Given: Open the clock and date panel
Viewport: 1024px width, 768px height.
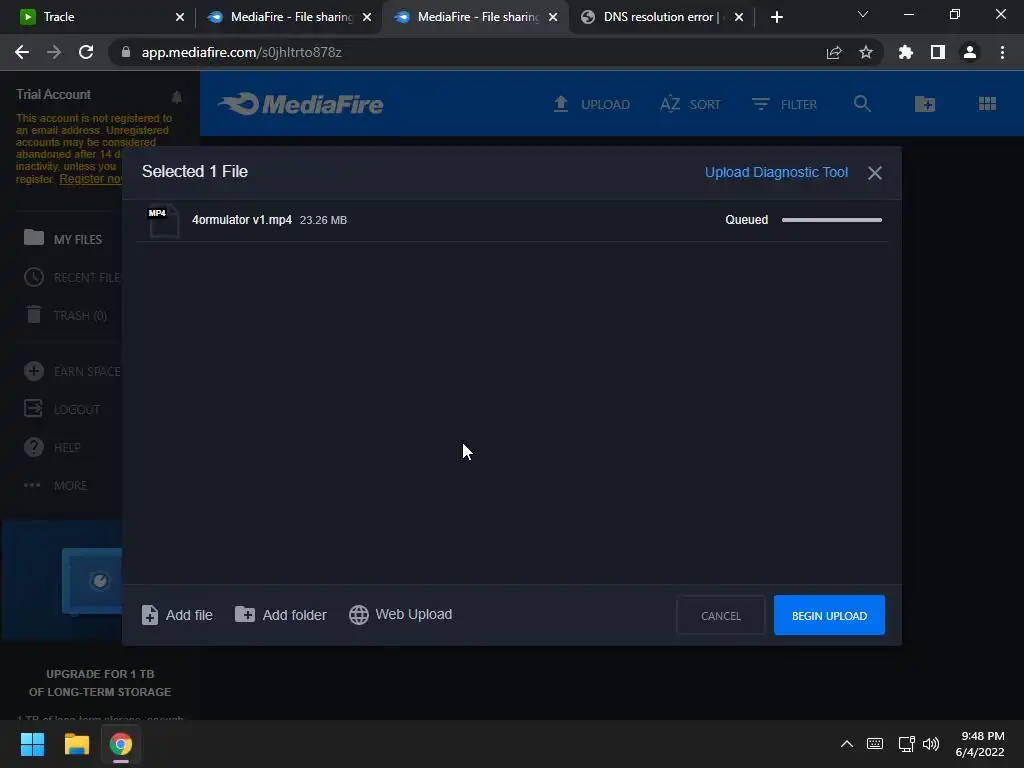Looking at the screenshot, I should 980,744.
